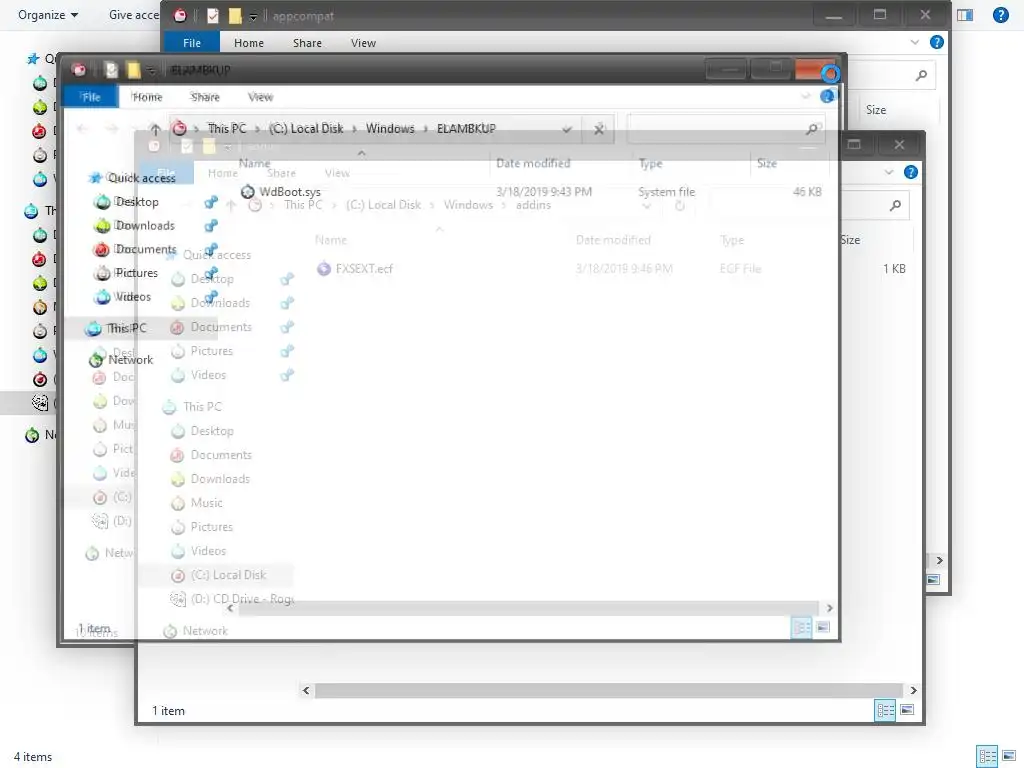
Task: Click the help icon in the ELAMBKUP window
Action: click(x=827, y=97)
